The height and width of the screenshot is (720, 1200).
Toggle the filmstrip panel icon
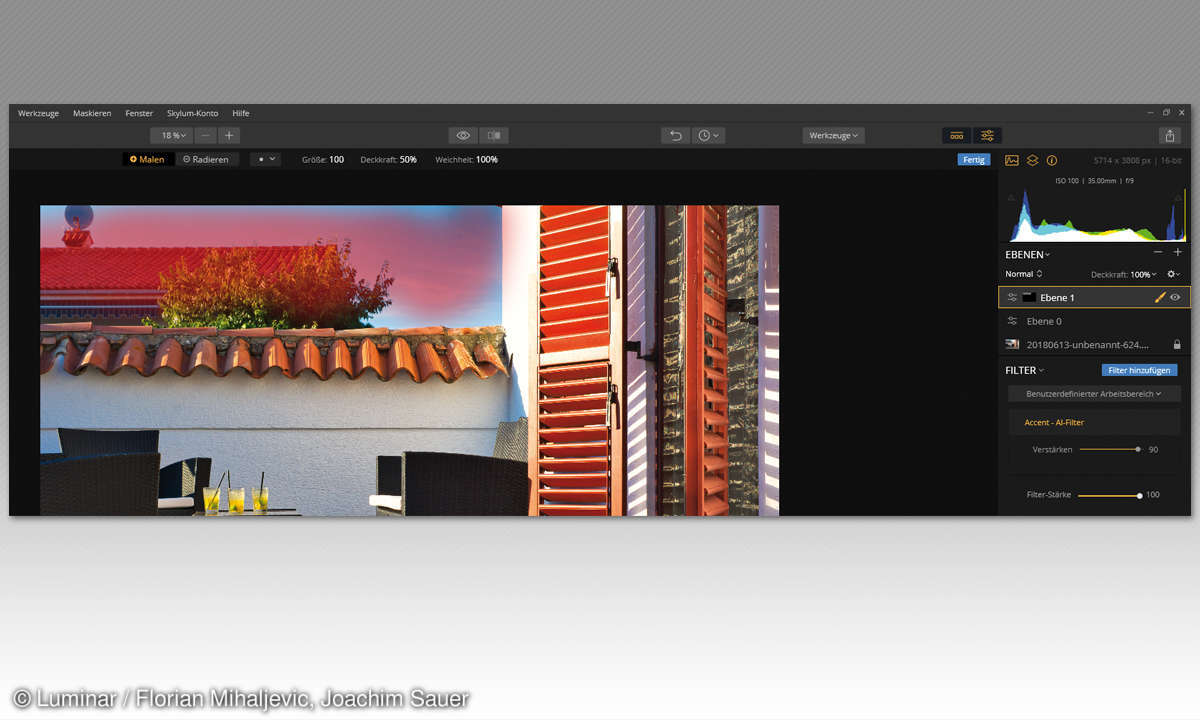pyautogui.click(x=956, y=135)
